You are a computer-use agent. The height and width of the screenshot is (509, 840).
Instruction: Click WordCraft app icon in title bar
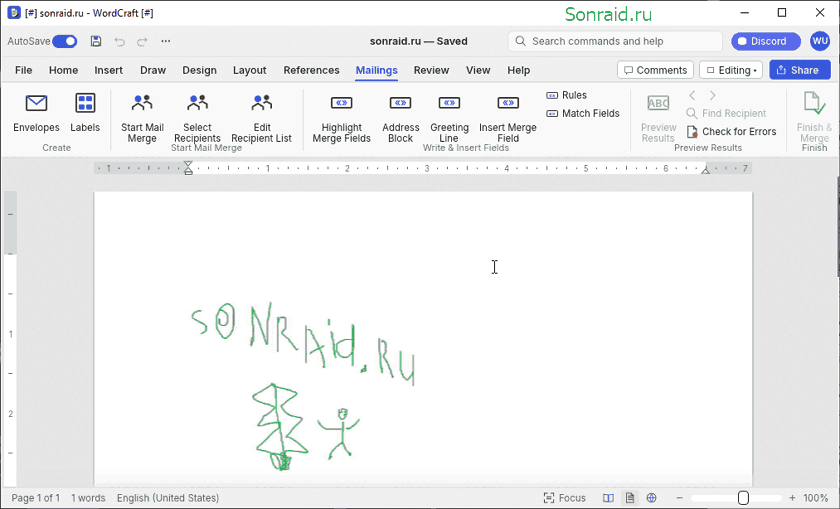(x=14, y=12)
